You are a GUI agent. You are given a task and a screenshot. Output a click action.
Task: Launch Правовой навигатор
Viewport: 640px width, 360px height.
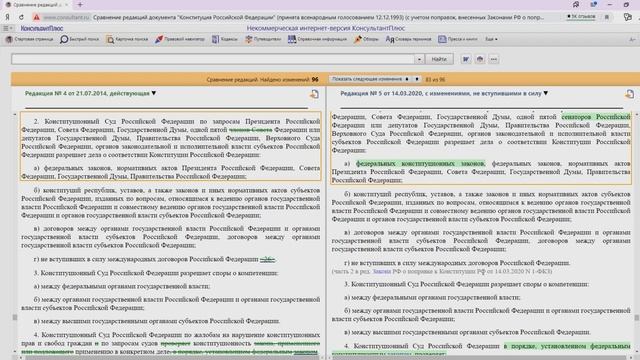[x=180, y=39]
